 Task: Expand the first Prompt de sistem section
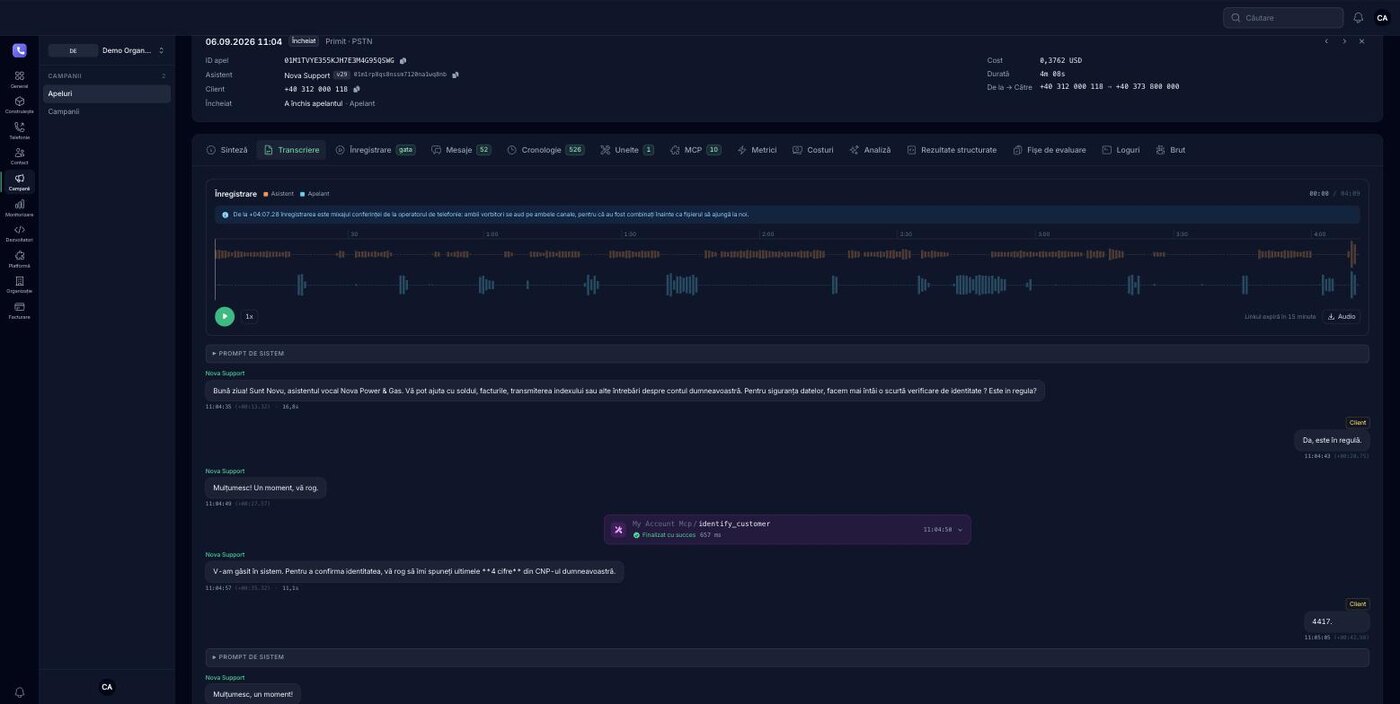click(x=787, y=353)
